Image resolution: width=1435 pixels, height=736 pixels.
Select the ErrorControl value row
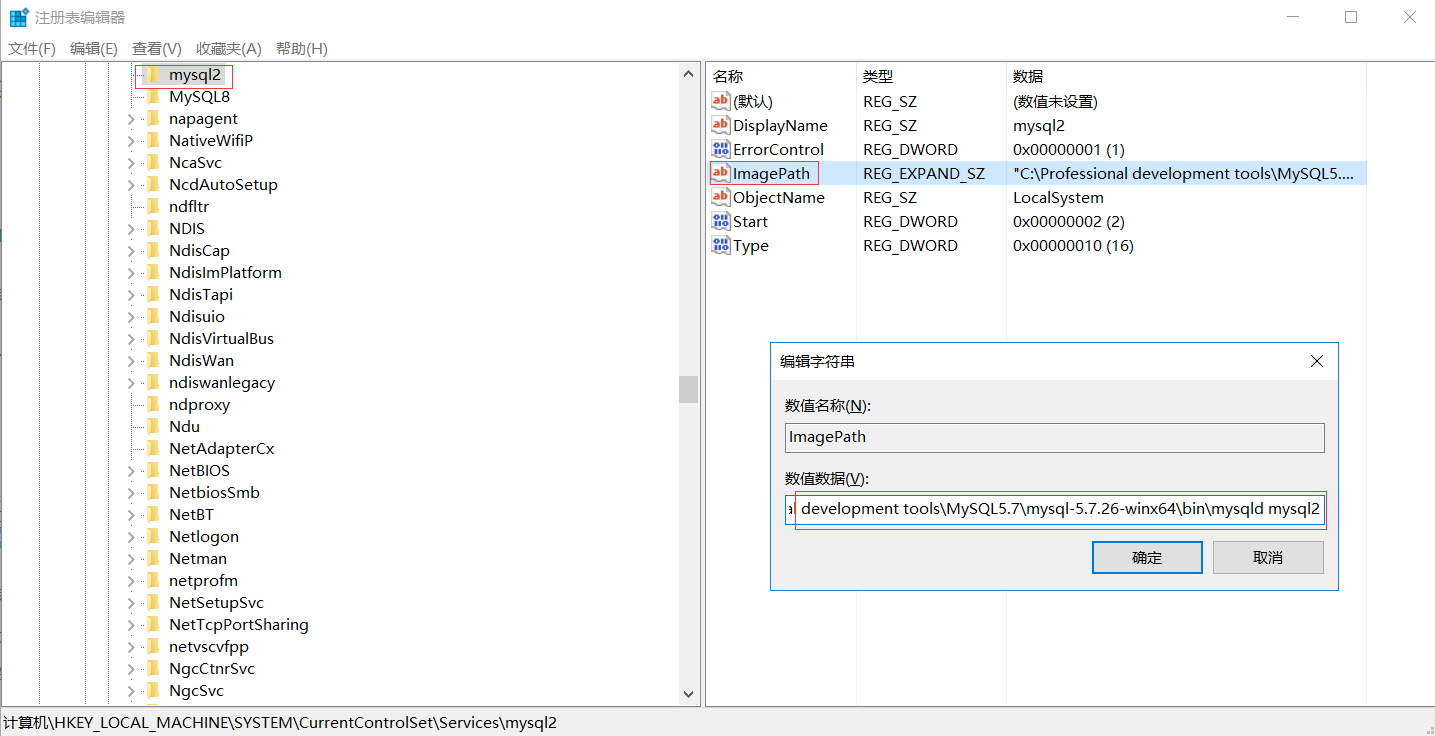pyautogui.click(x=1037, y=149)
